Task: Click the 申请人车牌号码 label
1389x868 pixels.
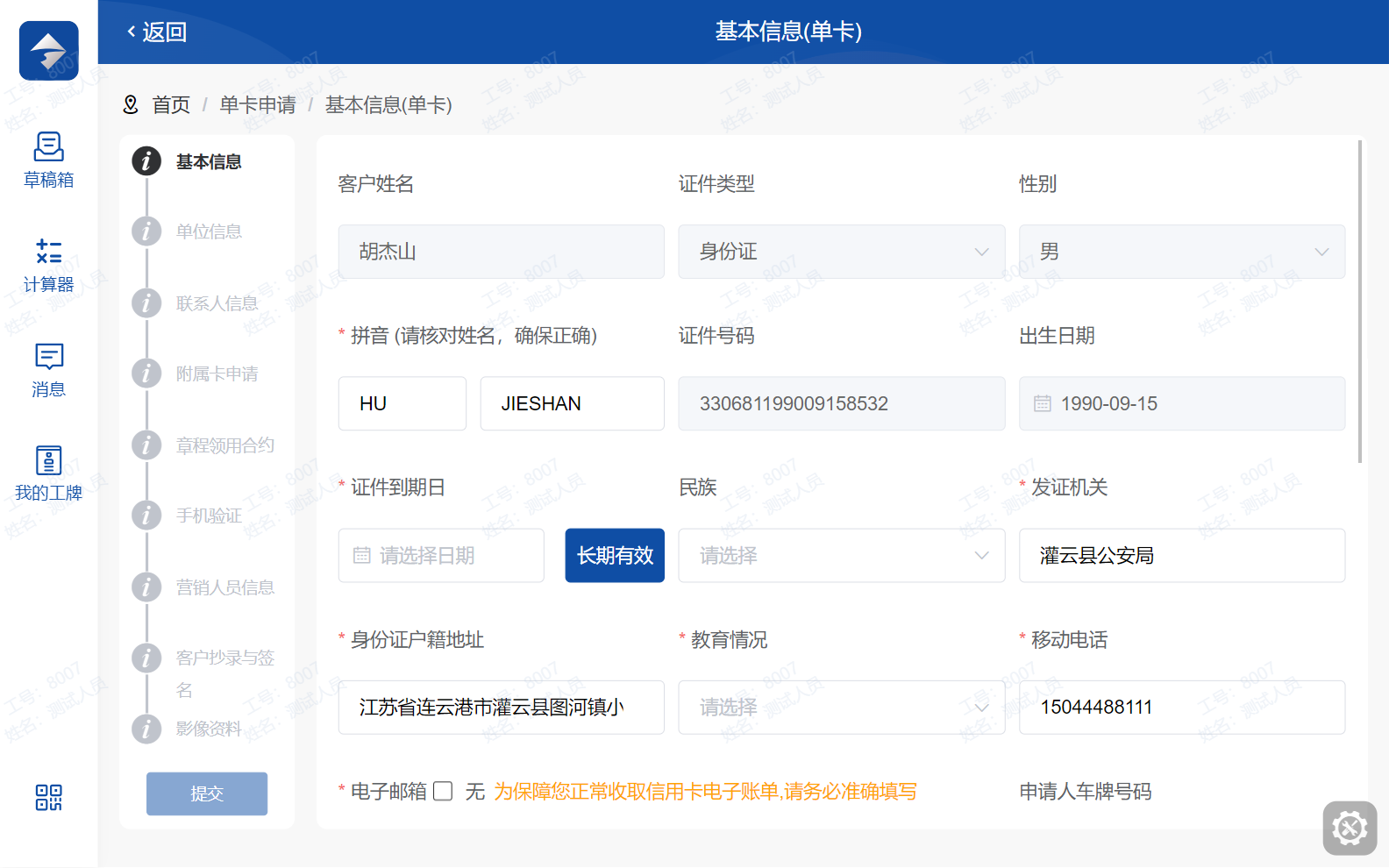Action: point(1086,792)
